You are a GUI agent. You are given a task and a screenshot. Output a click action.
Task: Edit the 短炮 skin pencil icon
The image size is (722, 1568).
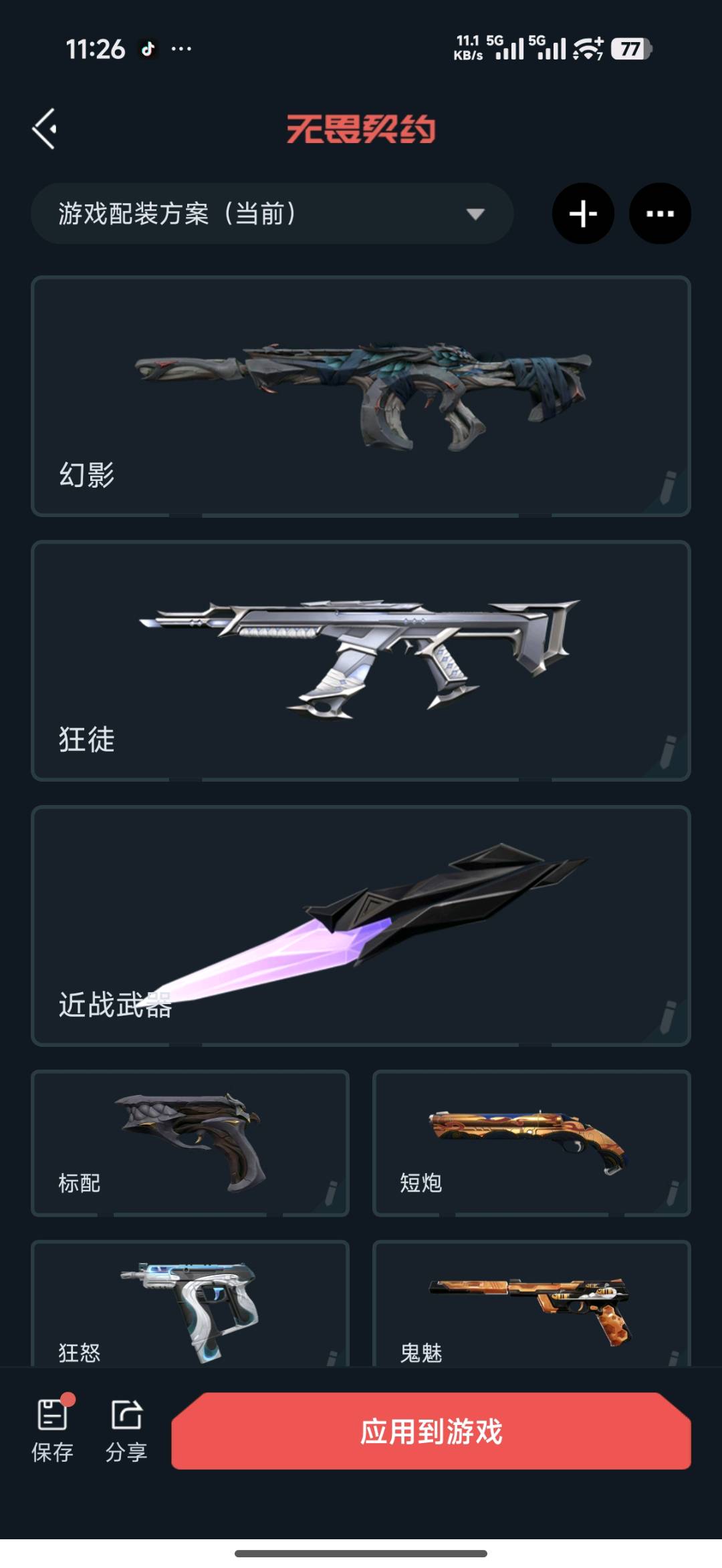(673, 1193)
